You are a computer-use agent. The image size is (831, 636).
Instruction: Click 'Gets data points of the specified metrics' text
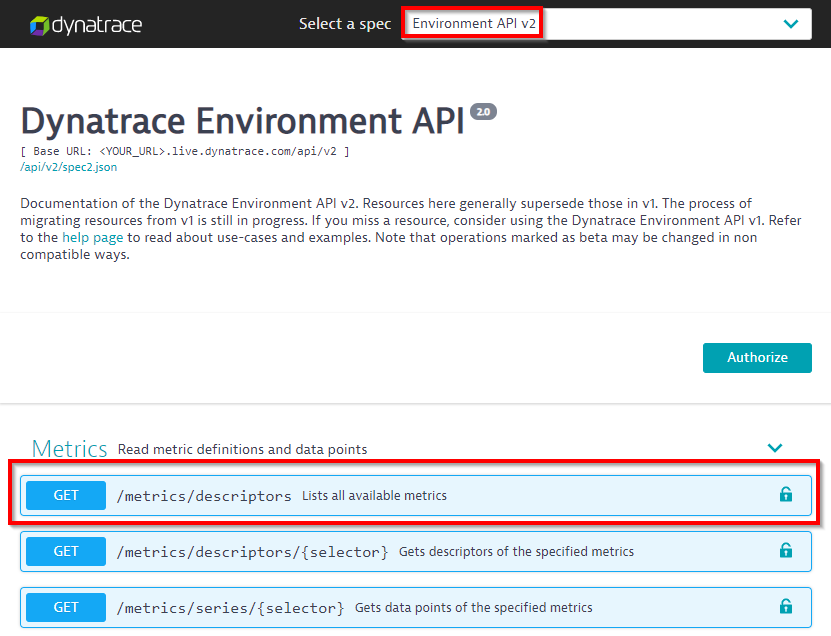(x=473, y=607)
